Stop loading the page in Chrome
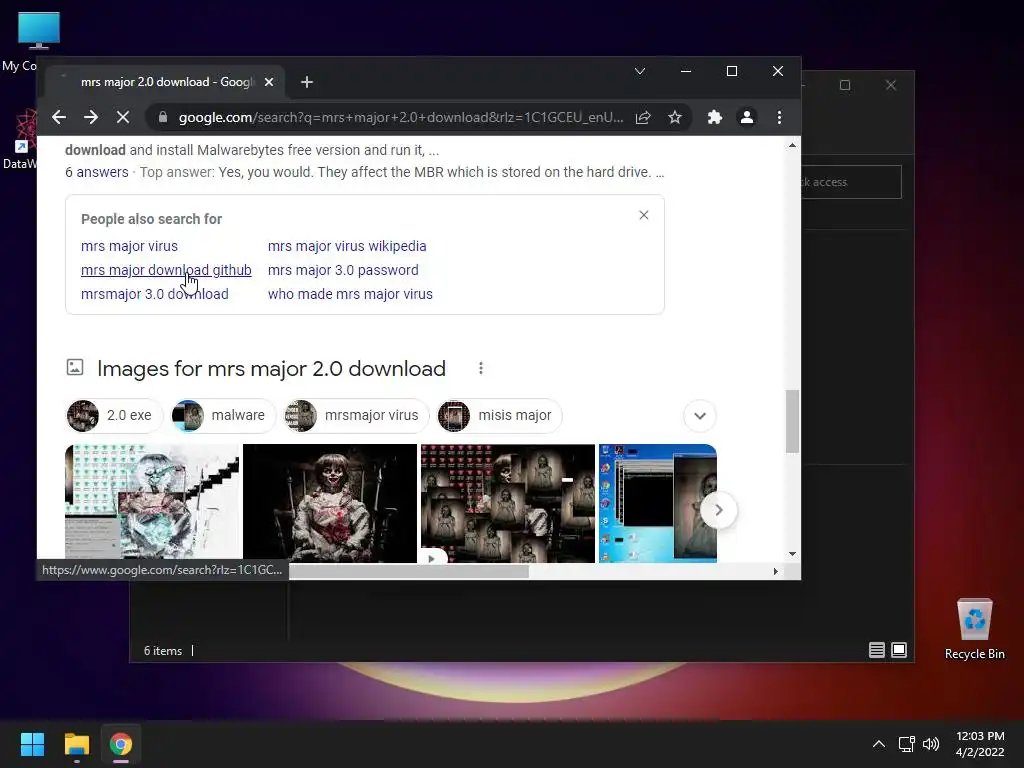The width and height of the screenshot is (1024, 768). tap(123, 118)
